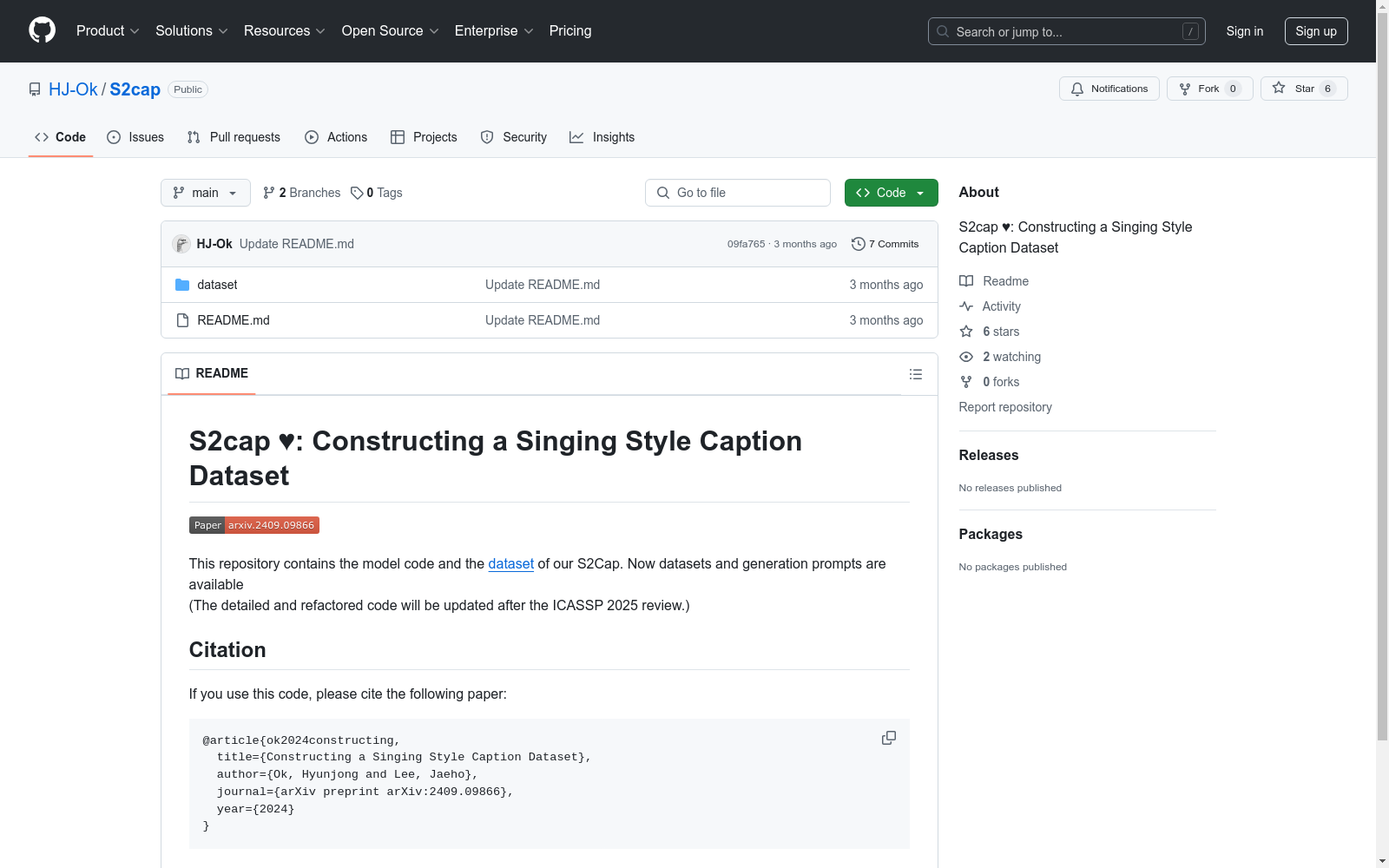
Task: Open the dataset folder
Action: tap(217, 285)
